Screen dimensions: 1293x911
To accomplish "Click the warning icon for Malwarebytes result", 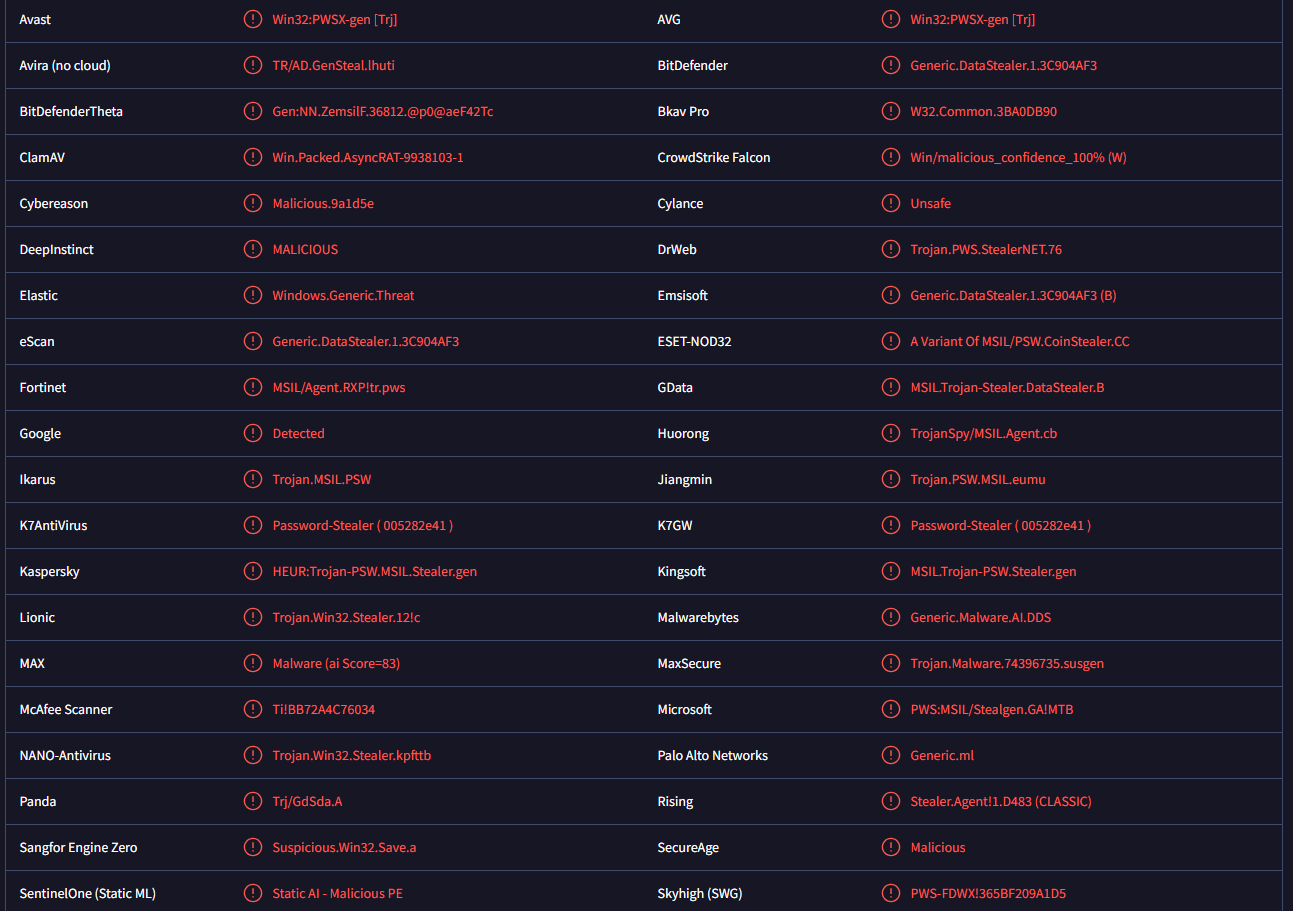I will tap(891, 617).
